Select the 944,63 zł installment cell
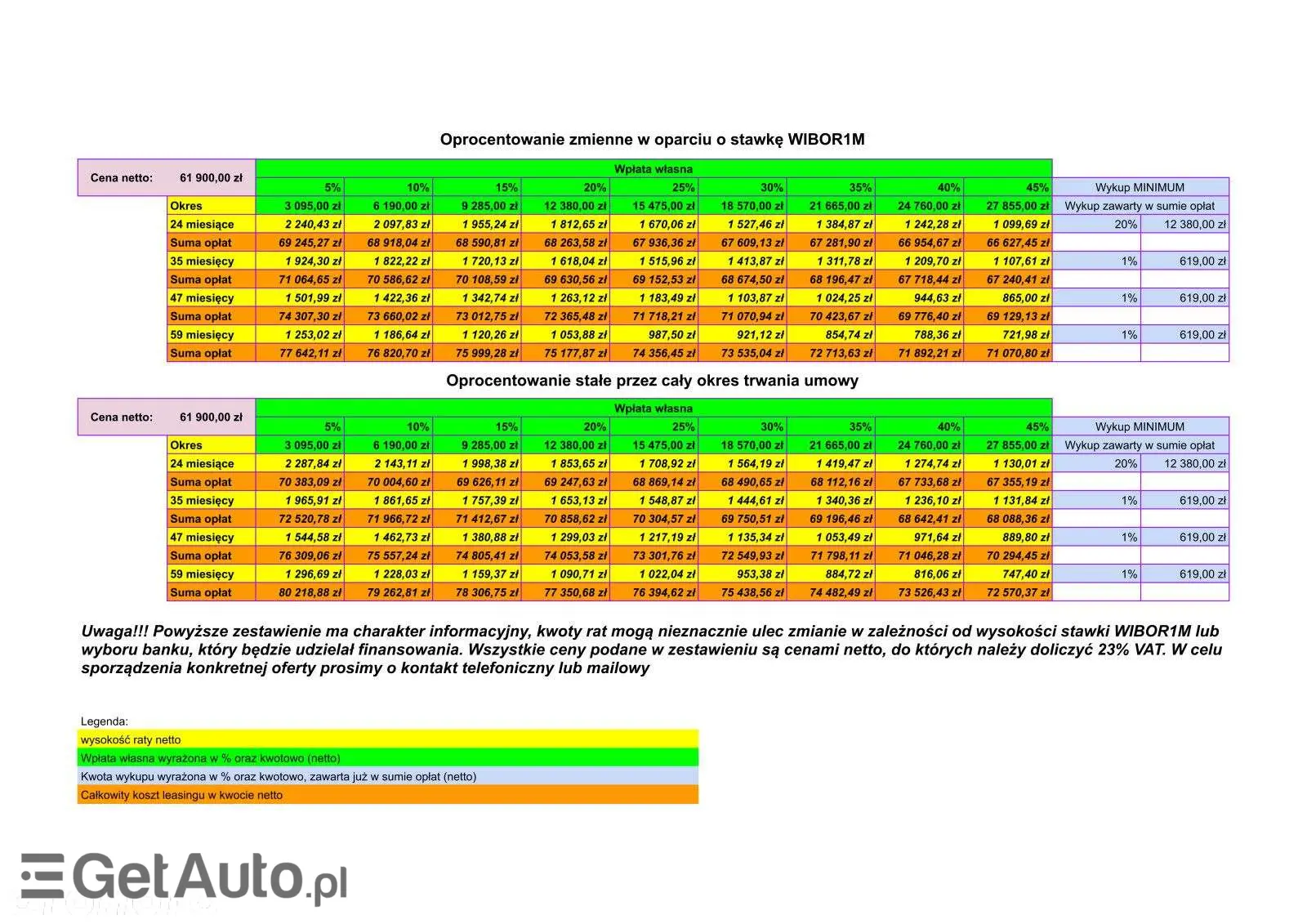 pos(921,298)
